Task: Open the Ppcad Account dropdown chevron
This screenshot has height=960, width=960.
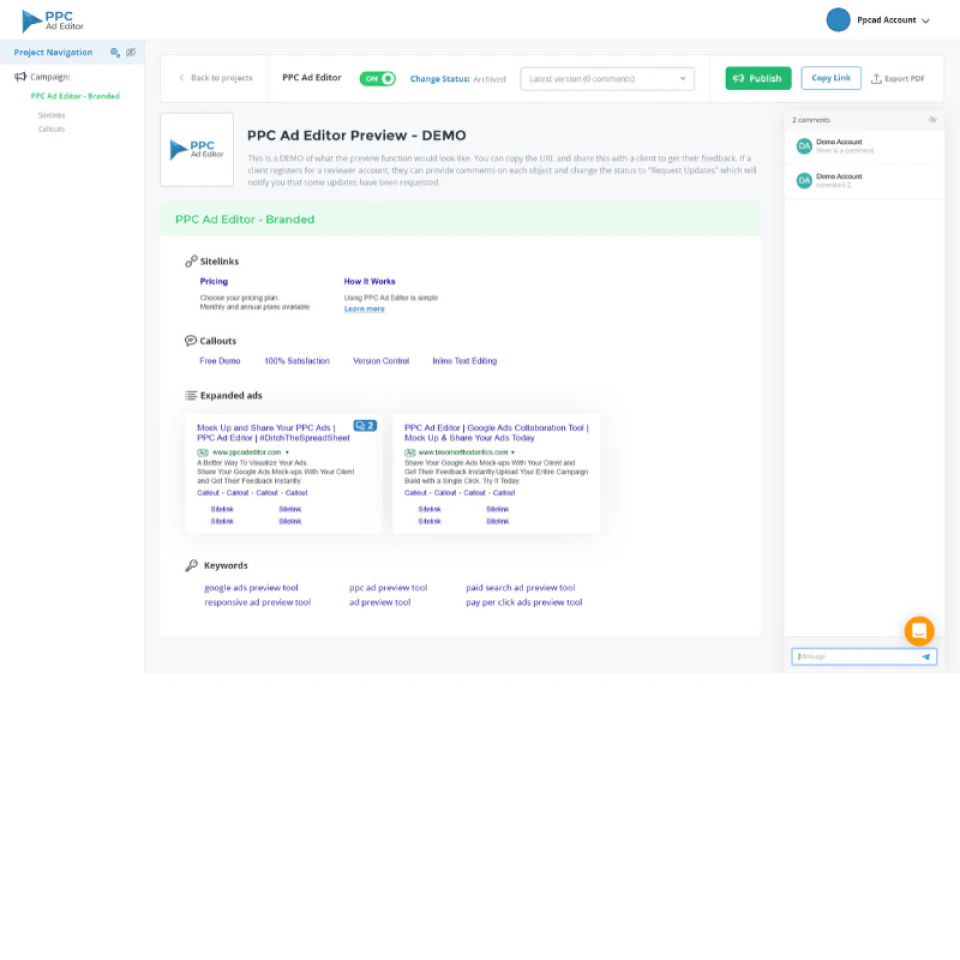Action: (926, 21)
